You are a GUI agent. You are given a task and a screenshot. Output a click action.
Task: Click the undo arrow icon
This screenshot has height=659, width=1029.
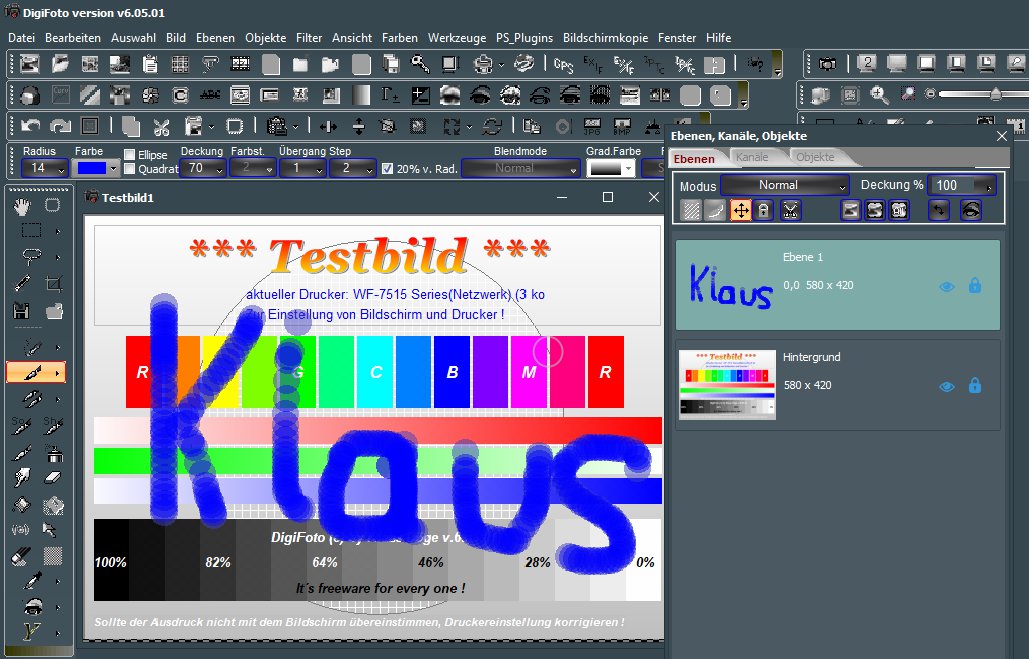coord(30,127)
